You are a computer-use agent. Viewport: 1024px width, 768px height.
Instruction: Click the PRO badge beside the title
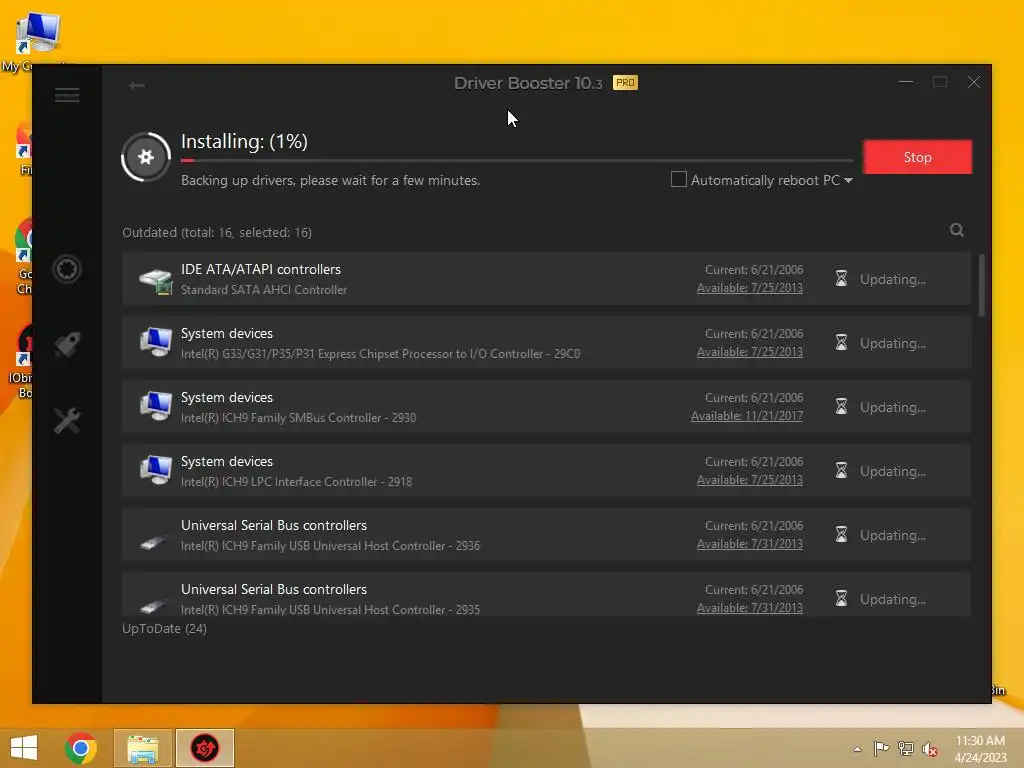pyautogui.click(x=625, y=83)
